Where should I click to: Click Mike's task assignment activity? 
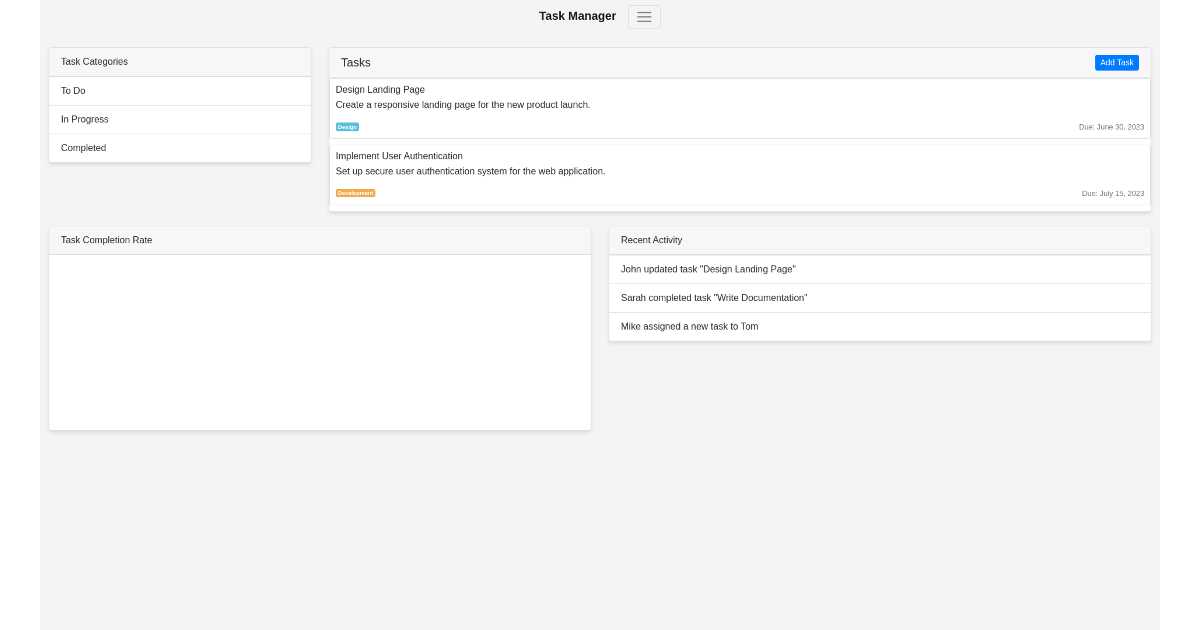[x=689, y=326]
